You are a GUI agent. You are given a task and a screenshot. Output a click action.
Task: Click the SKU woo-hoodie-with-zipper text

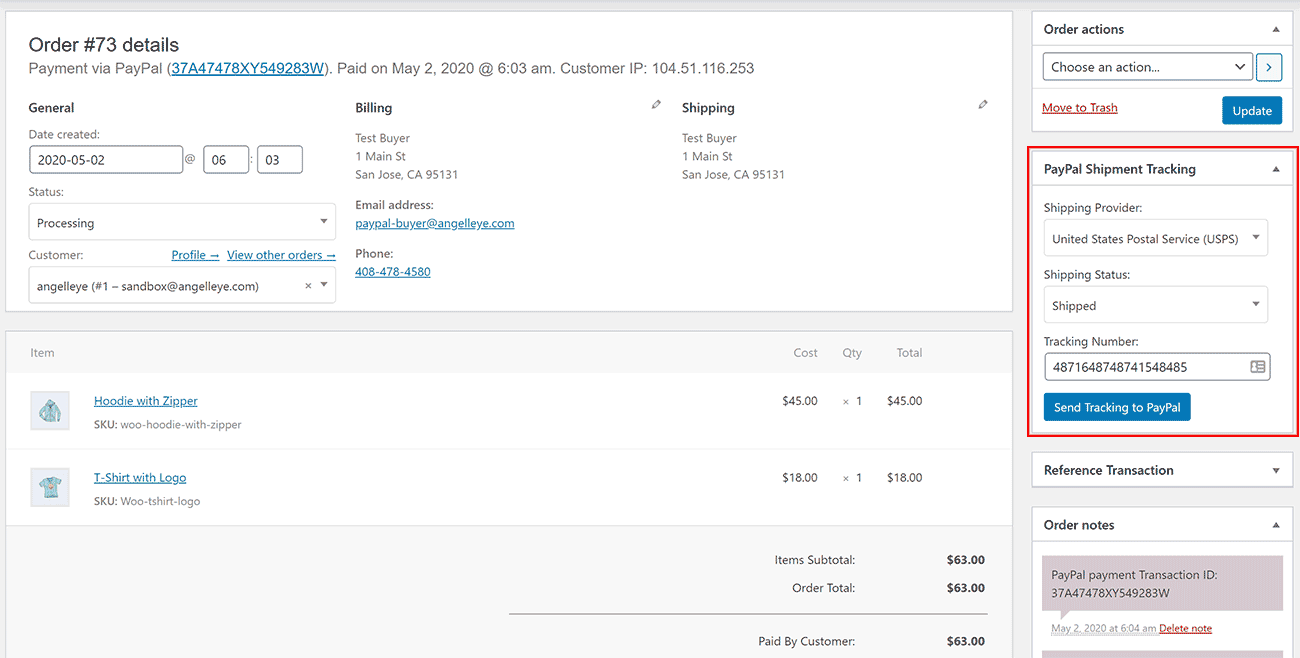click(x=168, y=425)
